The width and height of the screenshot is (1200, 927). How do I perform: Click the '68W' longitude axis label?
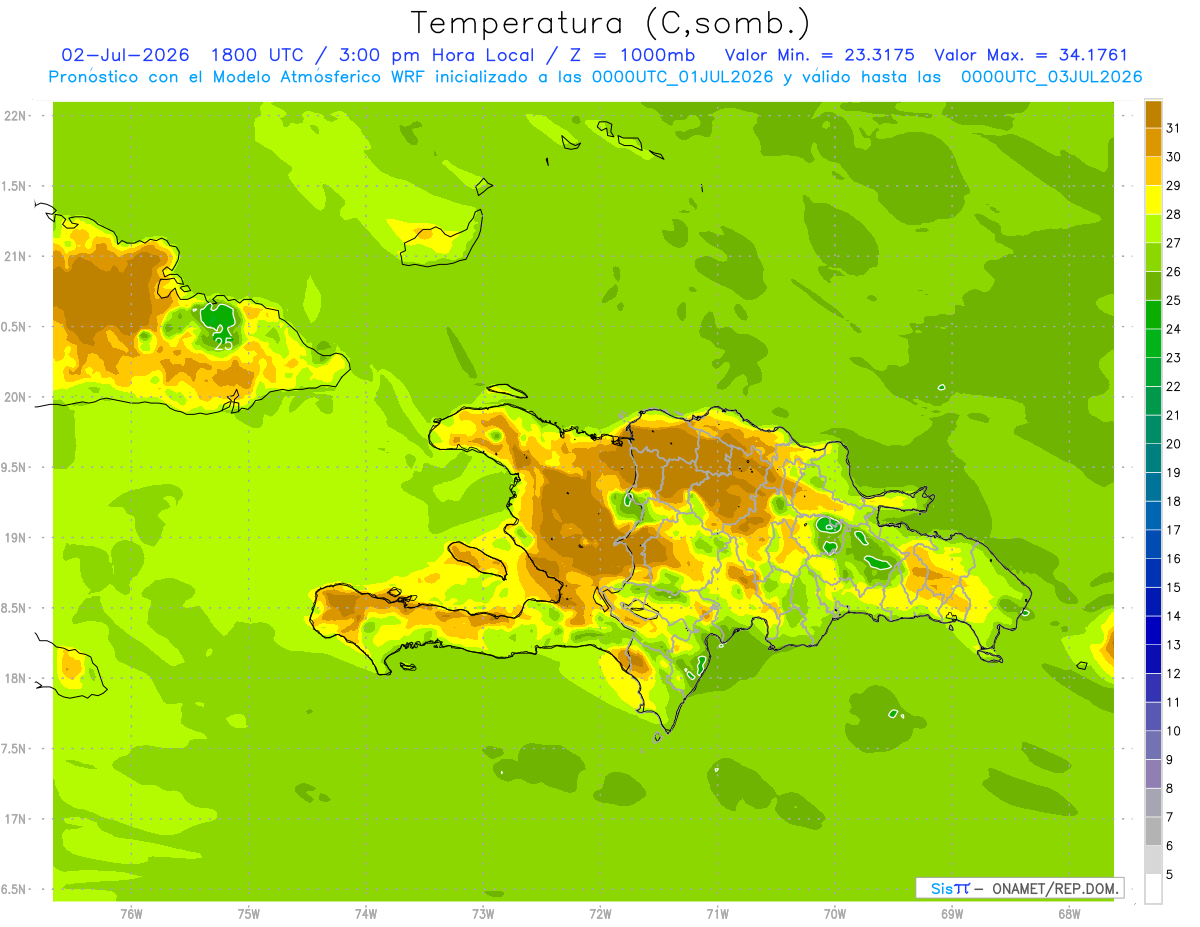tap(1068, 913)
